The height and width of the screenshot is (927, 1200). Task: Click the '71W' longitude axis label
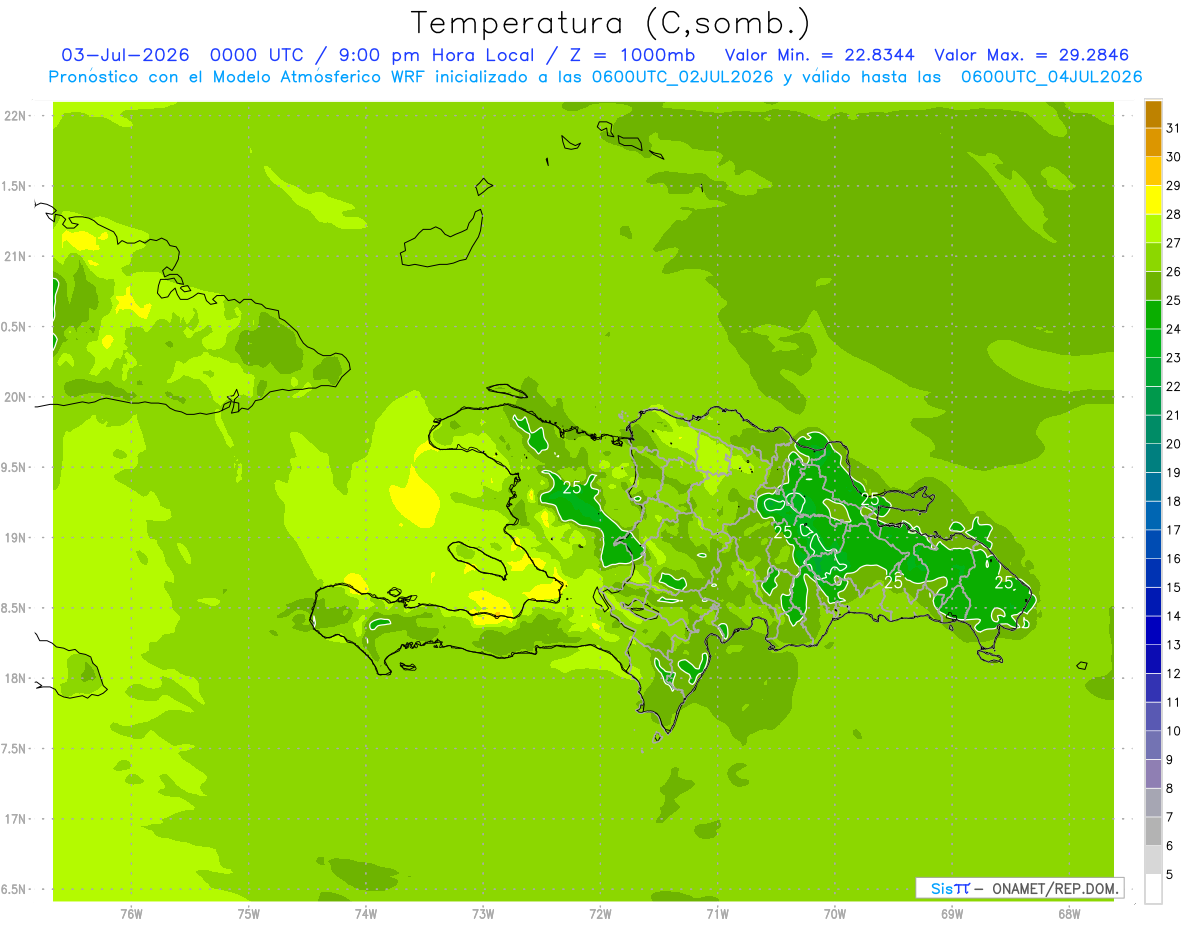(x=718, y=914)
